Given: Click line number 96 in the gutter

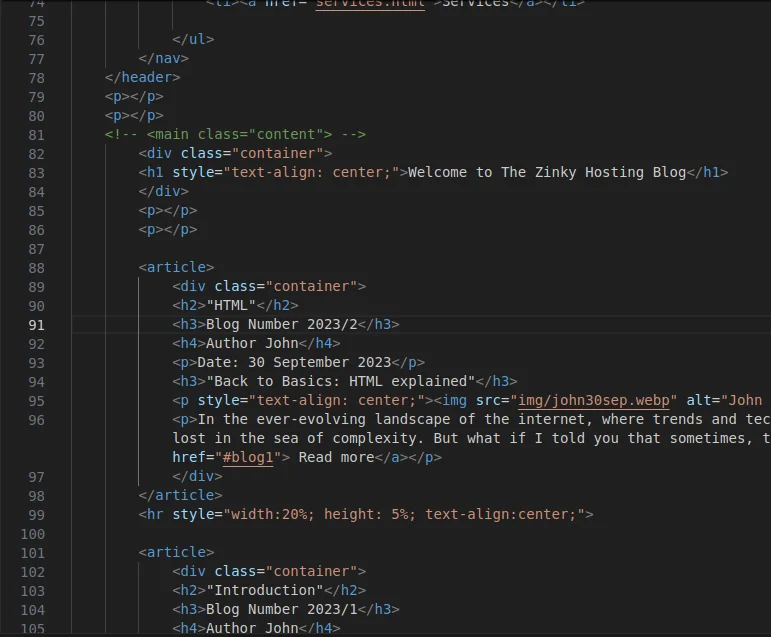Looking at the screenshot, I should (x=36, y=421).
